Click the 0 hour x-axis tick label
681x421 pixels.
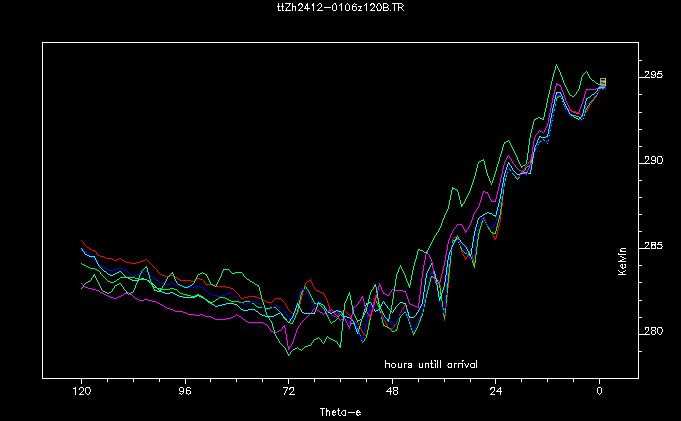coord(600,394)
